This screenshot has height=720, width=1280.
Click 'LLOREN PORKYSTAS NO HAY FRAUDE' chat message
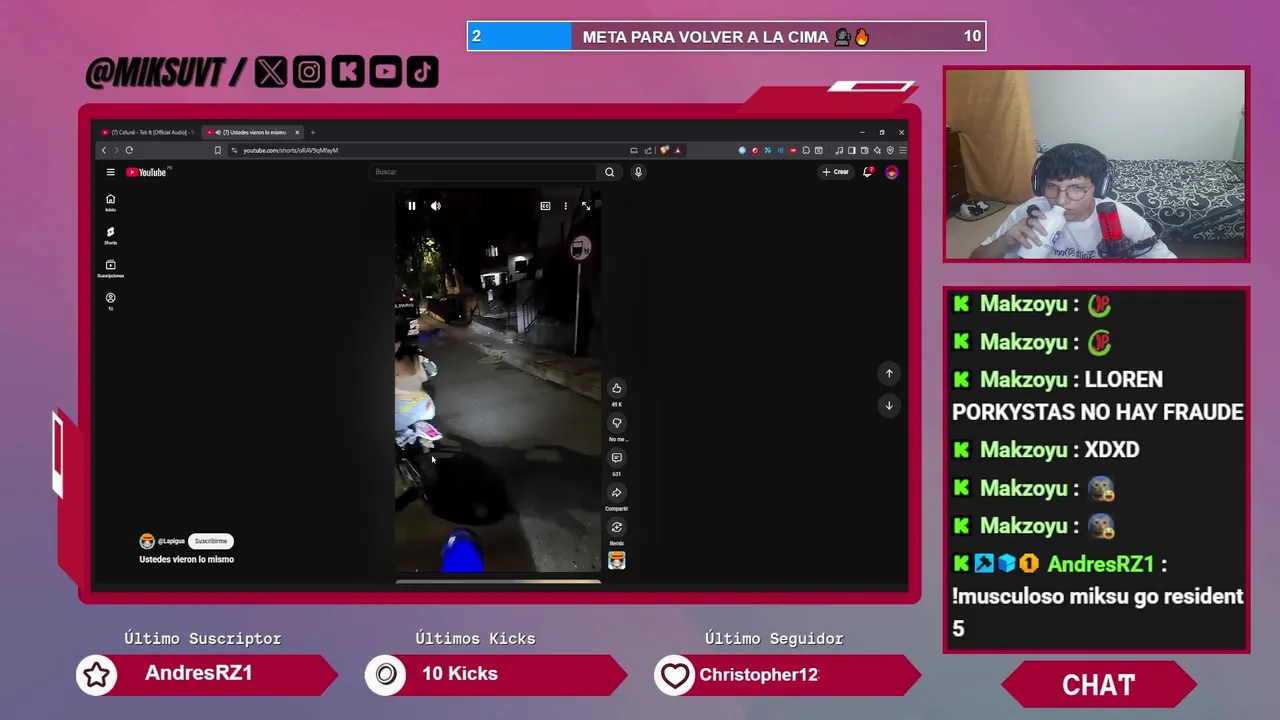tap(1097, 396)
